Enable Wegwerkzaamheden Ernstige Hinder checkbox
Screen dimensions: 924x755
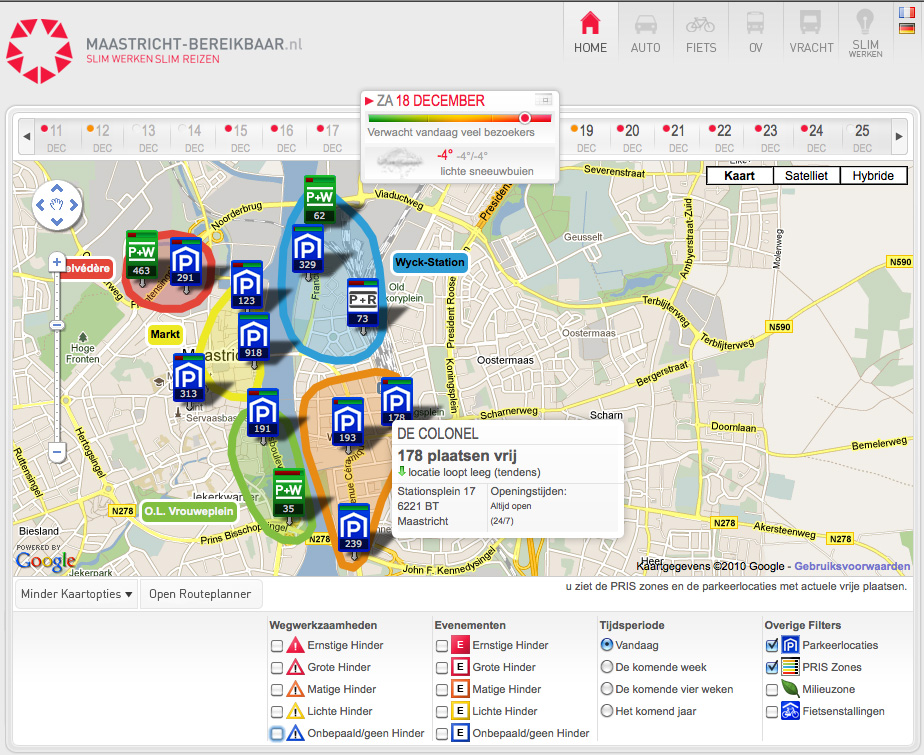(x=276, y=646)
